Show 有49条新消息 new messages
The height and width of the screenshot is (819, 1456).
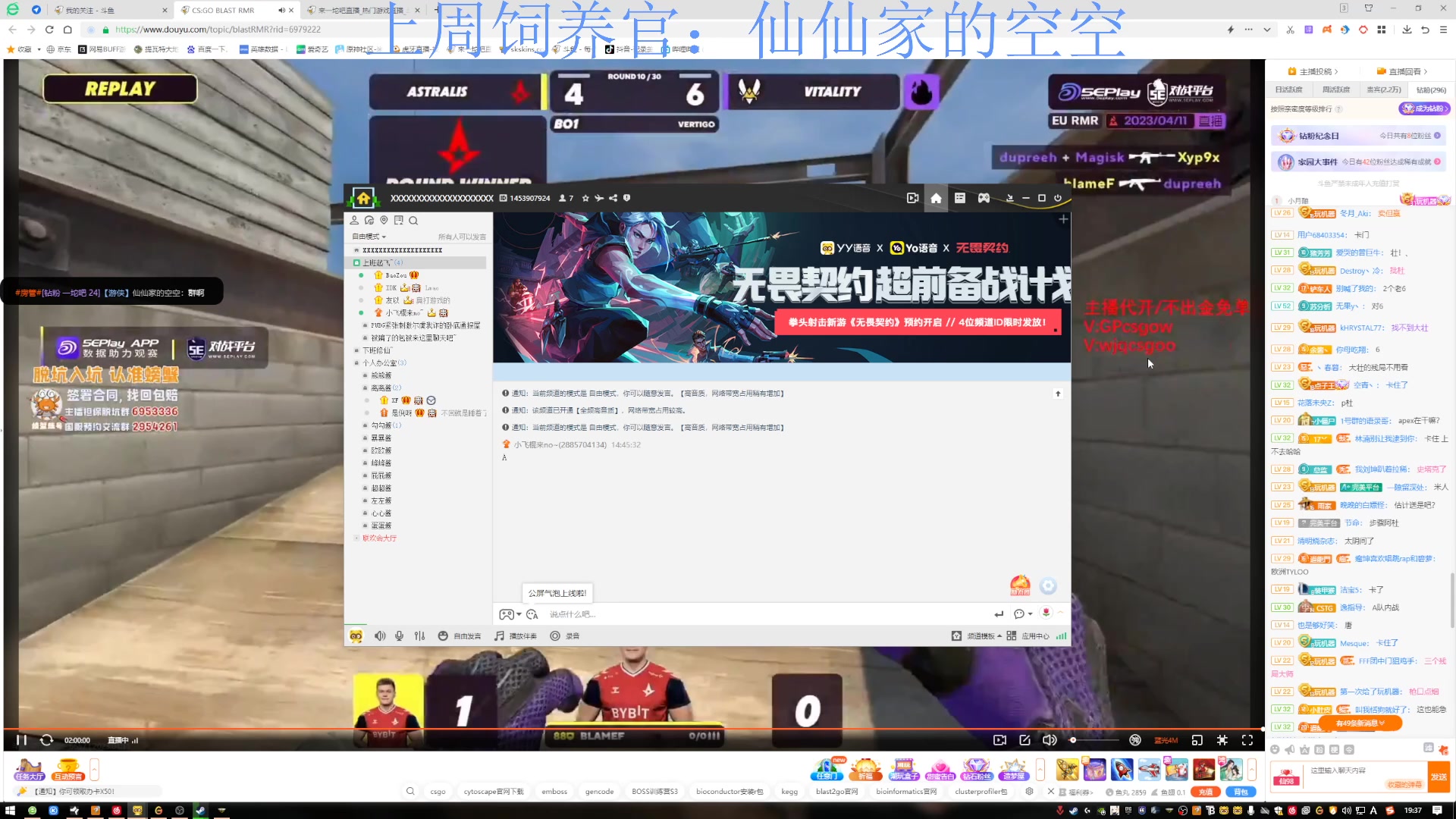[1360, 723]
